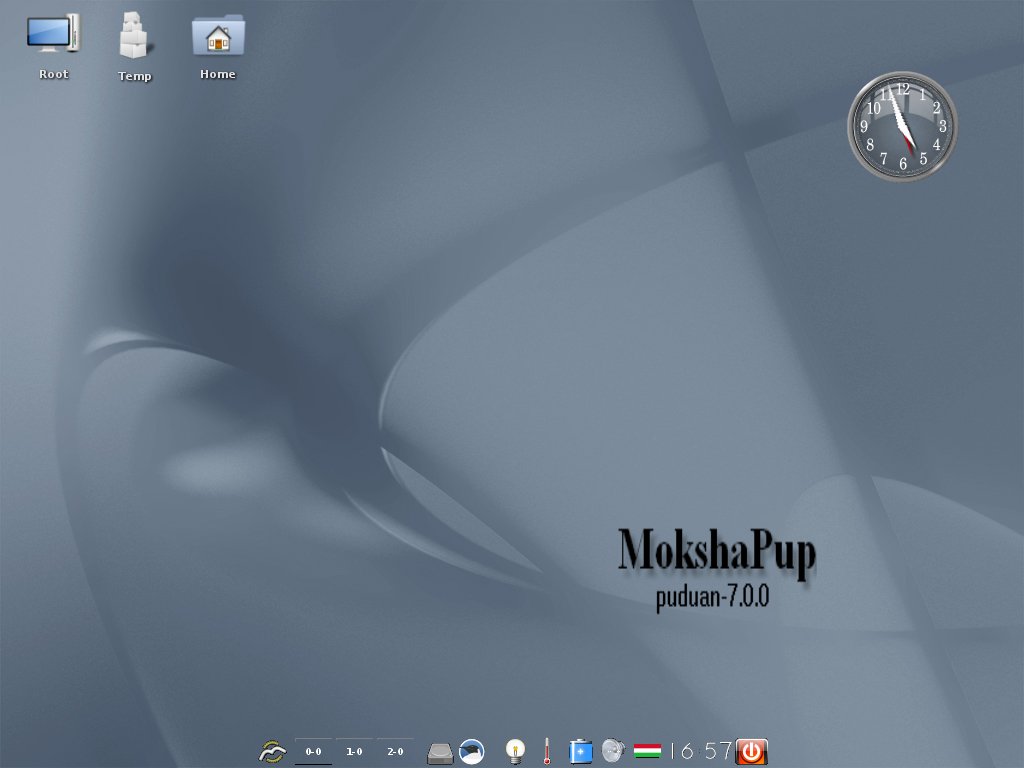Click the light bulb backlight icon

coord(515,752)
